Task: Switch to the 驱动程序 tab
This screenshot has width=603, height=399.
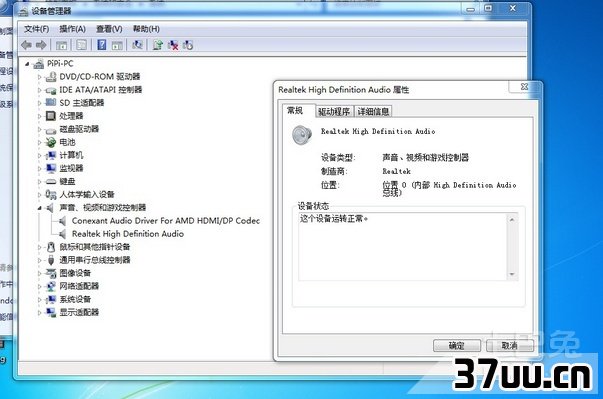Action: point(334,111)
